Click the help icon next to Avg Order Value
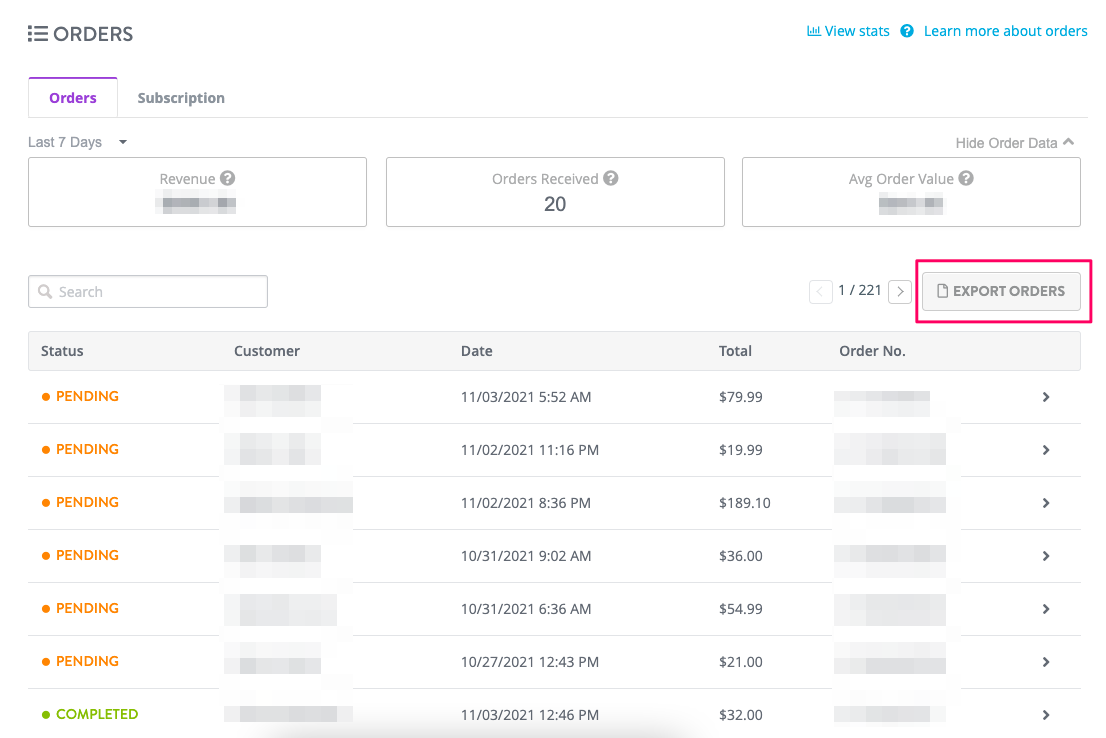This screenshot has height=738, width=1106. tap(964, 178)
